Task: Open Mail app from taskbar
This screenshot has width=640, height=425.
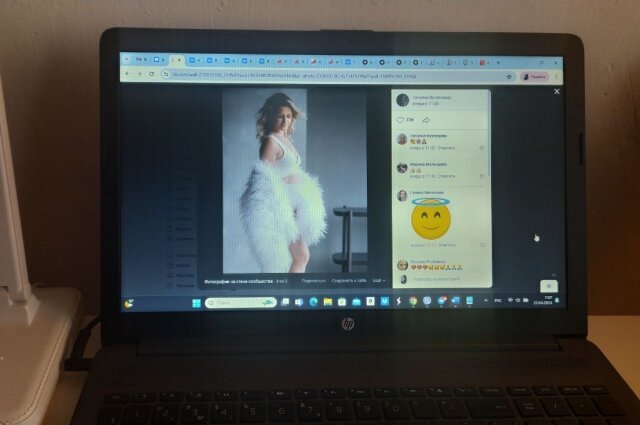Action: (x=356, y=301)
